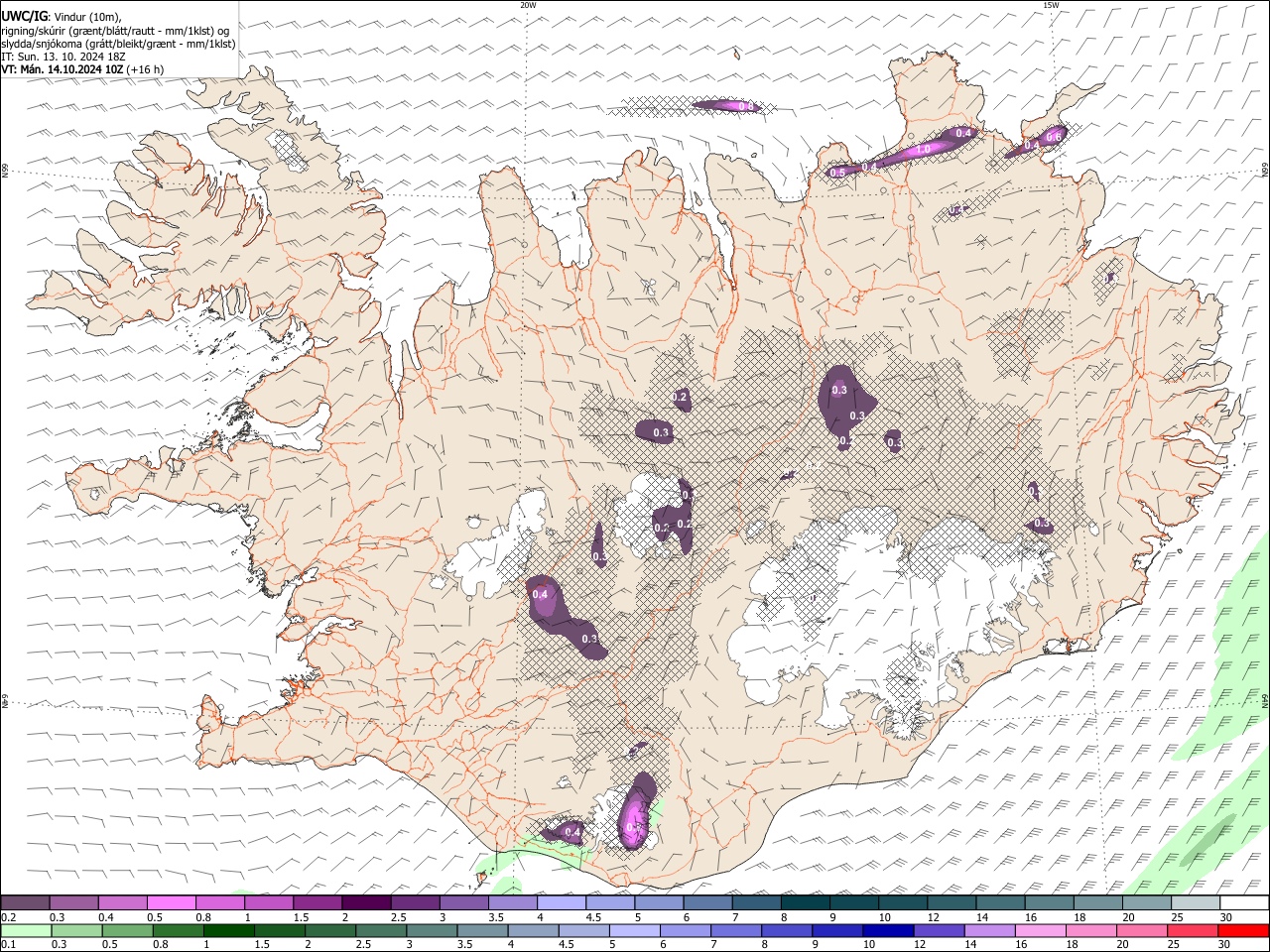Viewport: 1270px width, 952px height.
Task: Click the 9 label in the bottom legend row
Action: tap(816, 945)
